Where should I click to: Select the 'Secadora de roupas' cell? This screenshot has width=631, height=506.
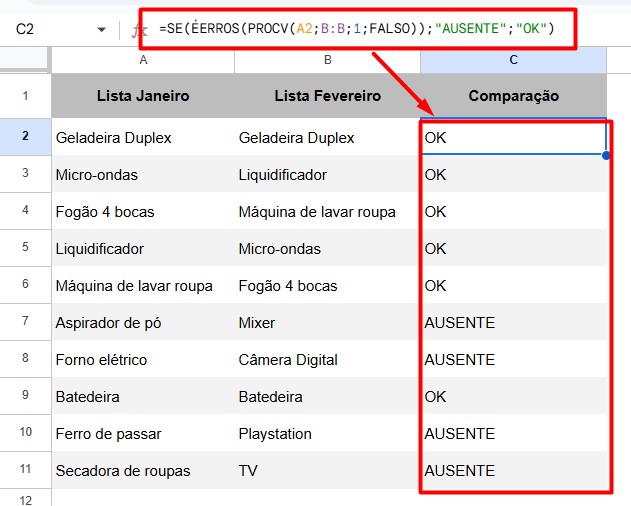[143, 471]
